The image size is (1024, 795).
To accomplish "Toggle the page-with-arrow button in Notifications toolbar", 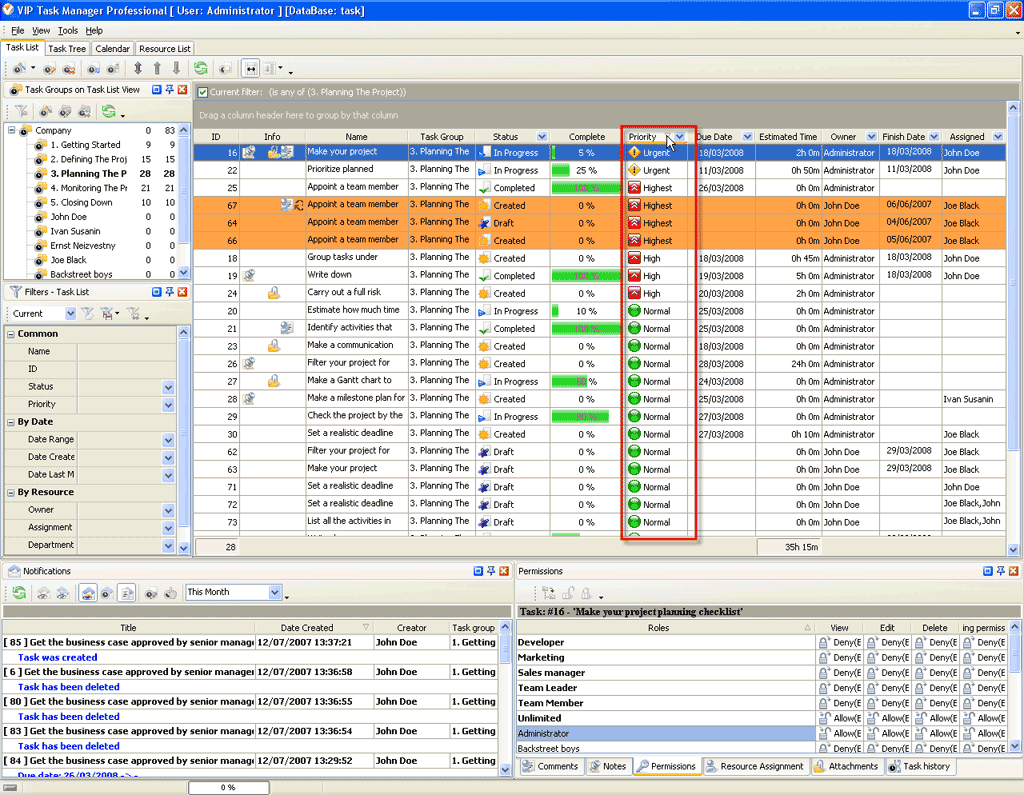I will pos(127,592).
